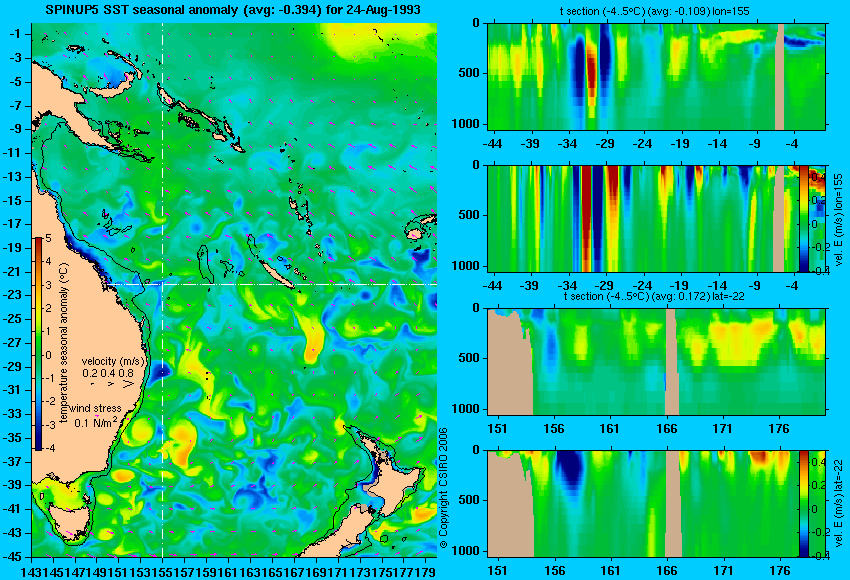Image resolution: width=850 pixels, height=580 pixels.
Task: Click the '© Copyright CSIRO 2006' notice
Action: pos(443,488)
